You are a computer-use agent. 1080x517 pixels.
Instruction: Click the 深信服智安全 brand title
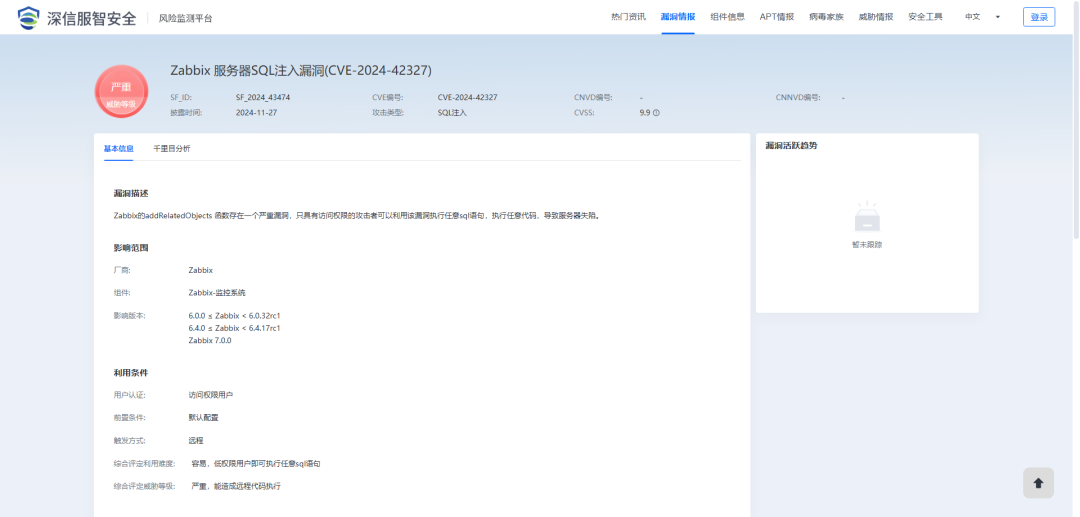[x=92, y=18]
